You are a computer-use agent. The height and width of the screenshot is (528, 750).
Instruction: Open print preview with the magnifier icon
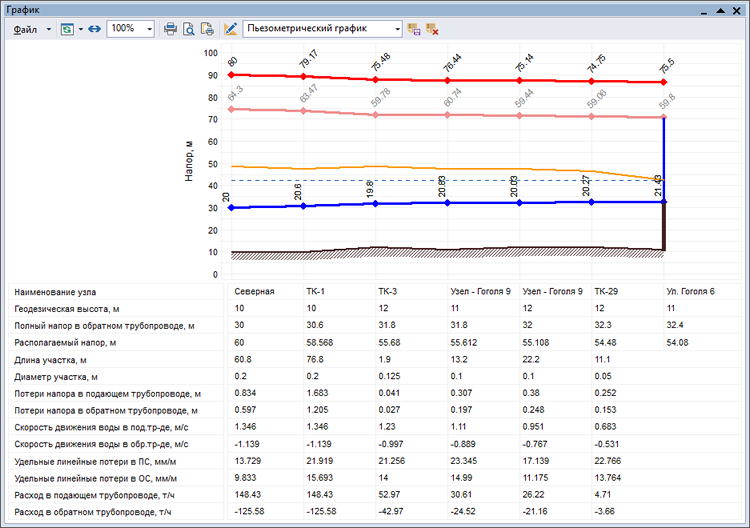189,29
